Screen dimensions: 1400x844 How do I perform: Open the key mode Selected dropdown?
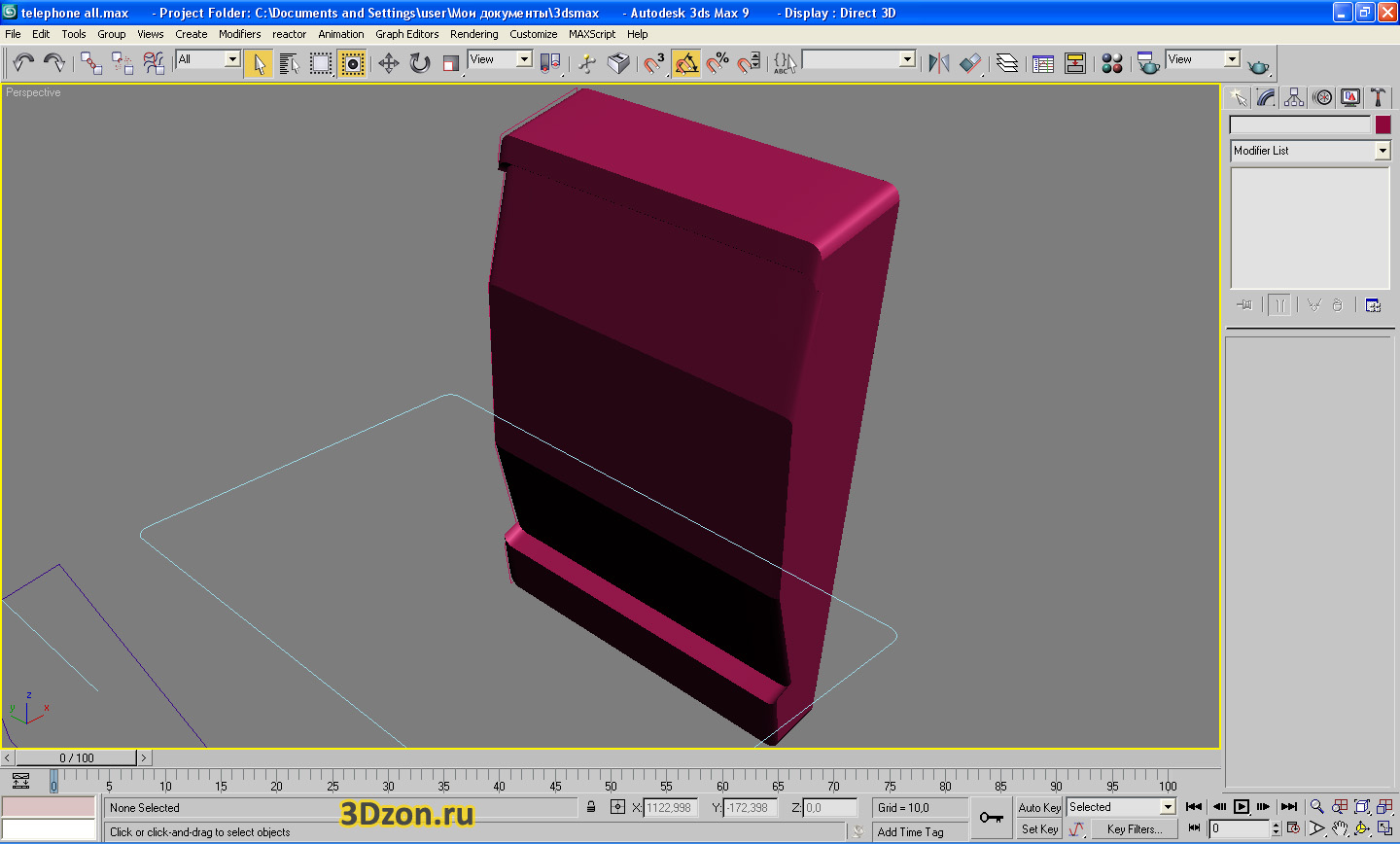pyautogui.click(x=1121, y=807)
